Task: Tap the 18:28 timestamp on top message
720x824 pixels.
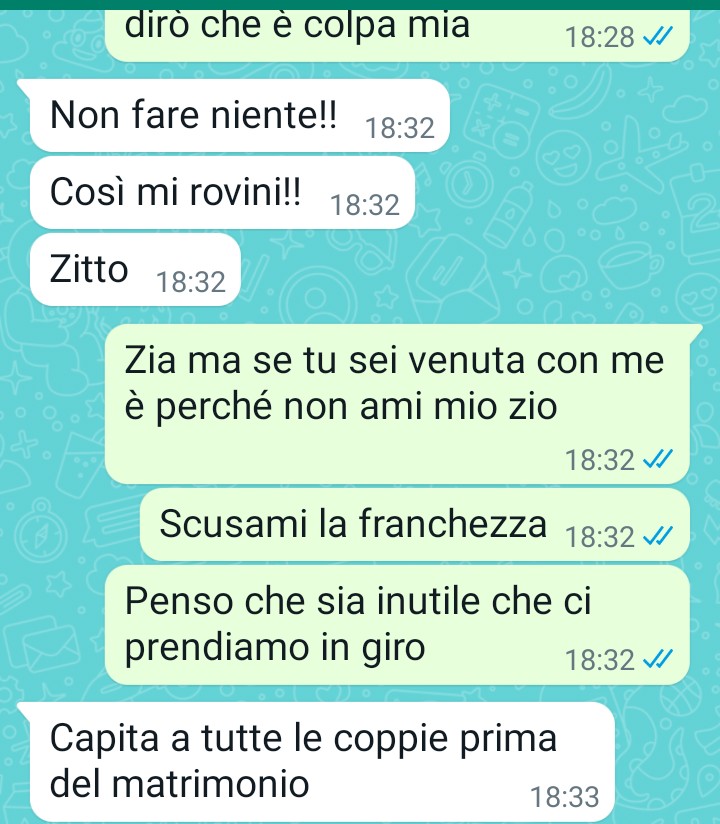Action: (x=600, y=37)
